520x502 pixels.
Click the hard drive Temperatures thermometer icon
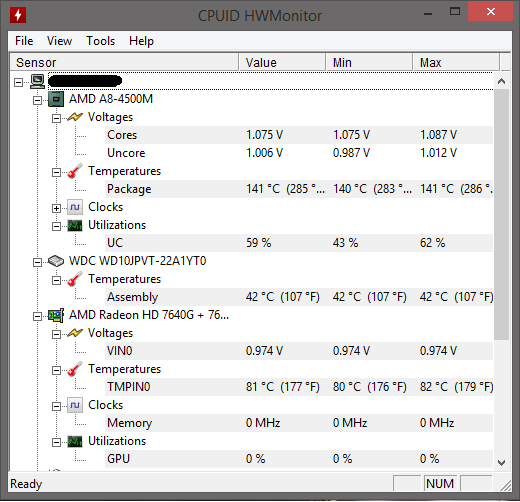pyautogui.click(x=75, y=279)
